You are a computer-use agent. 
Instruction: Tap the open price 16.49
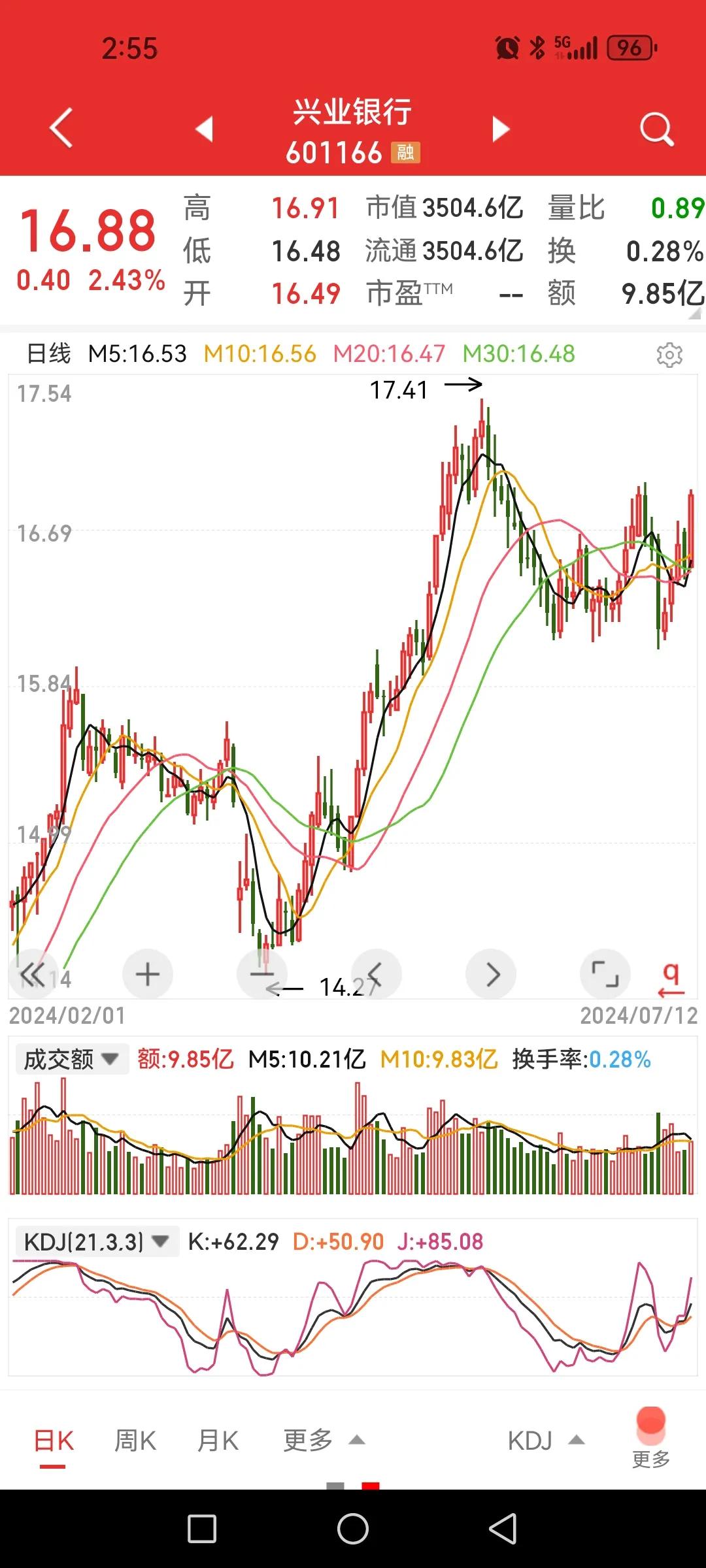(306, 293)
